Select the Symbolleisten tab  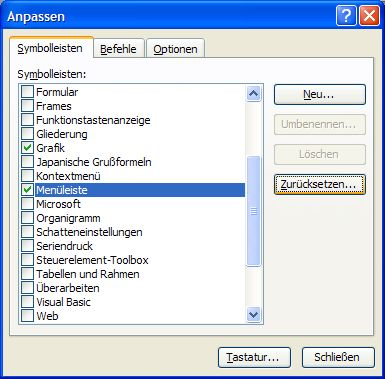click(x=50, y=48)
